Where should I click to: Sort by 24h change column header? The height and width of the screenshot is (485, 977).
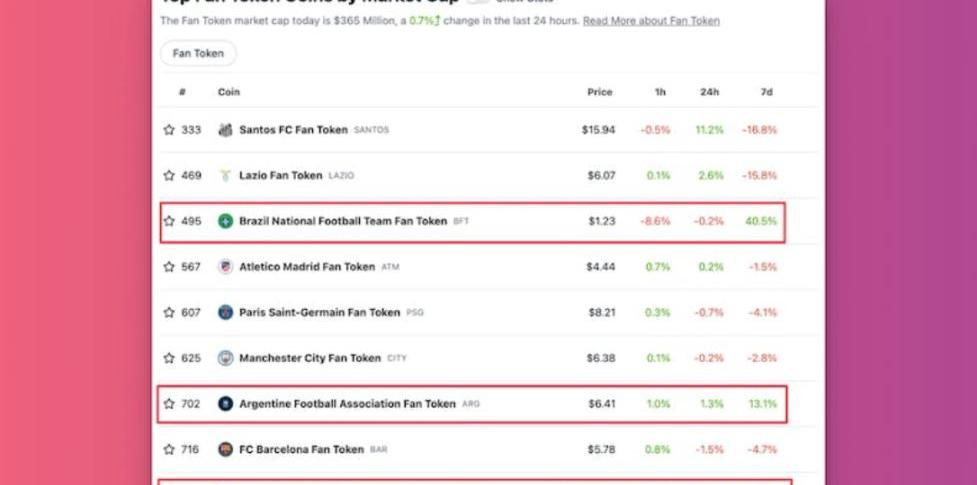(x=709, y=92)
